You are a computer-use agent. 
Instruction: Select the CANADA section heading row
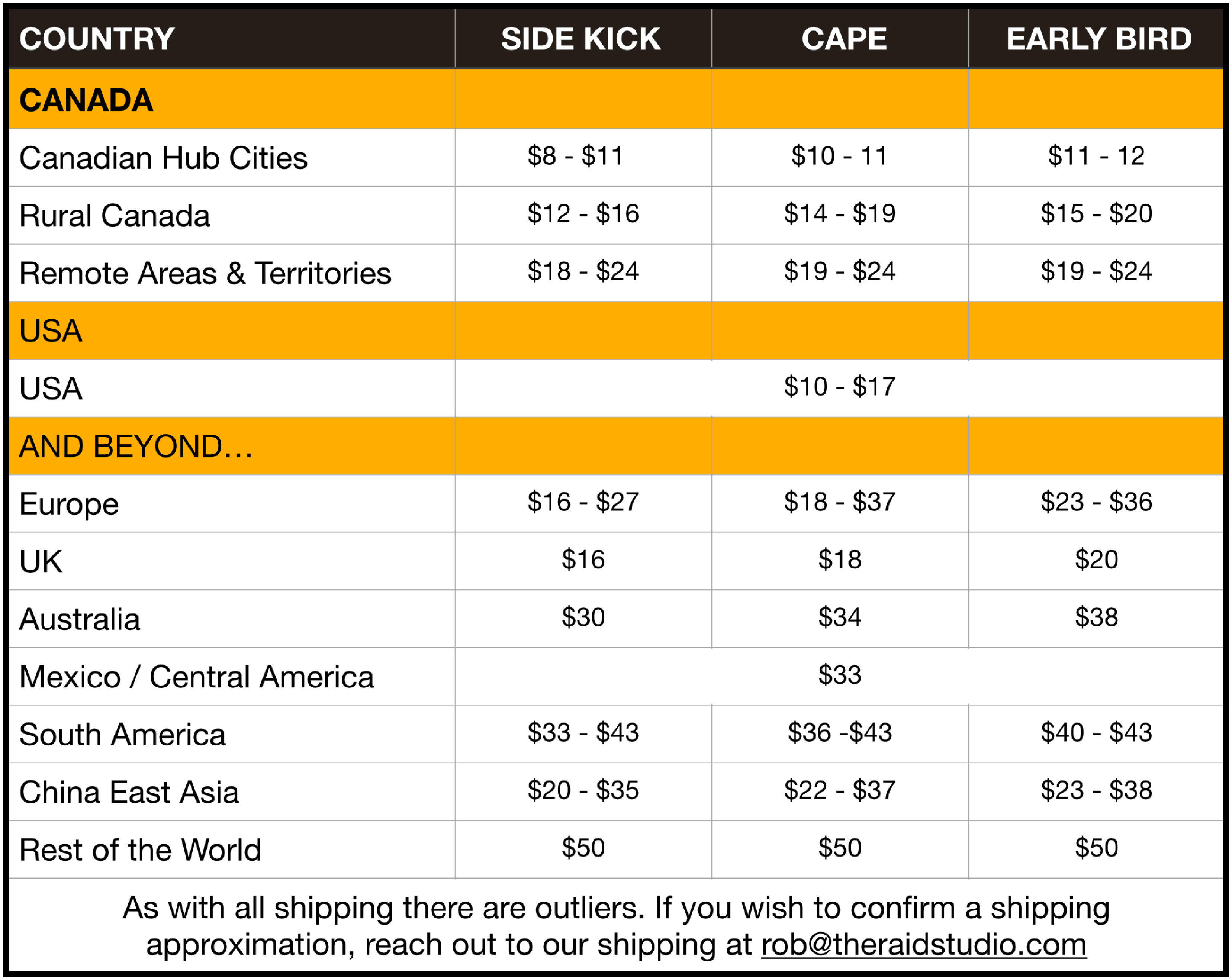86,100
